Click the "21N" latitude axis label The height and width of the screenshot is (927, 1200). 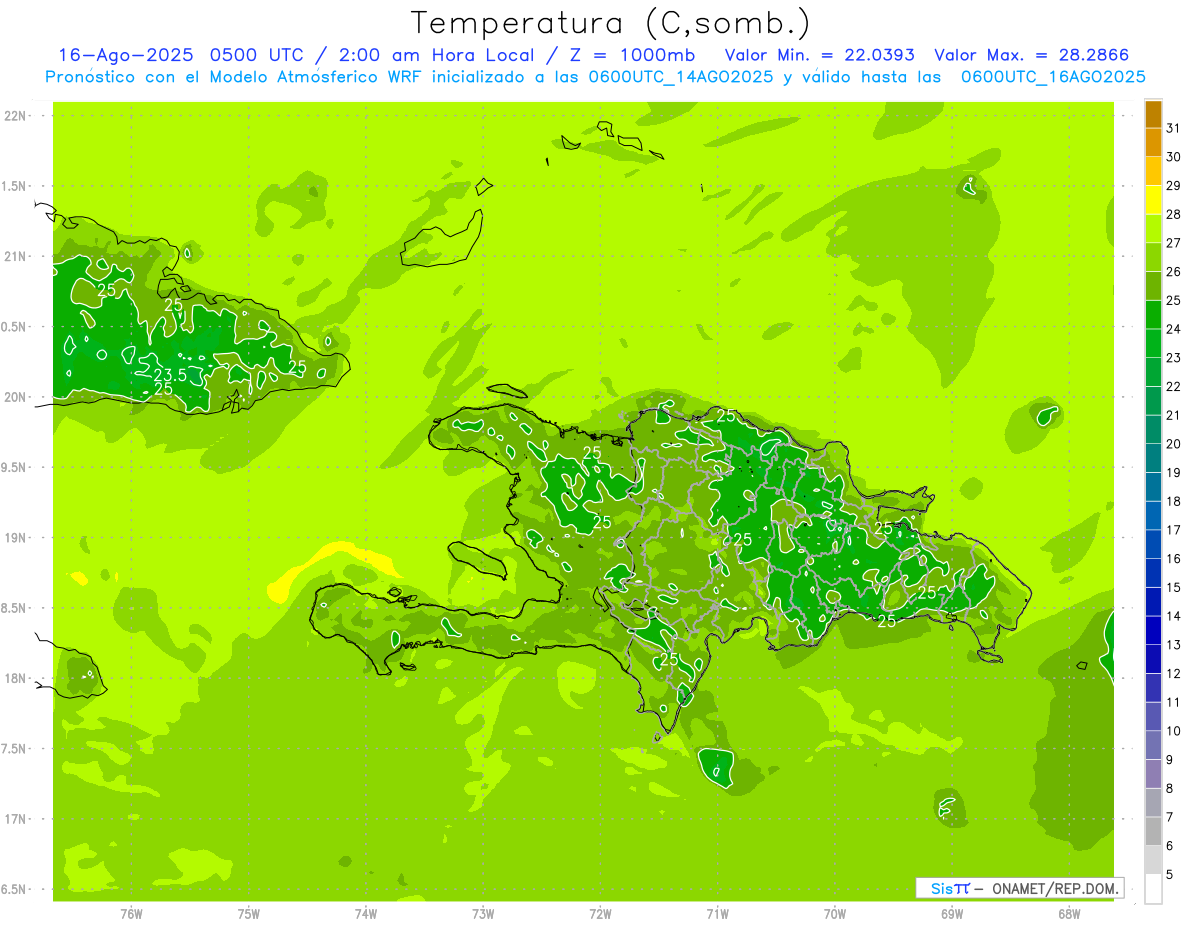15,257
